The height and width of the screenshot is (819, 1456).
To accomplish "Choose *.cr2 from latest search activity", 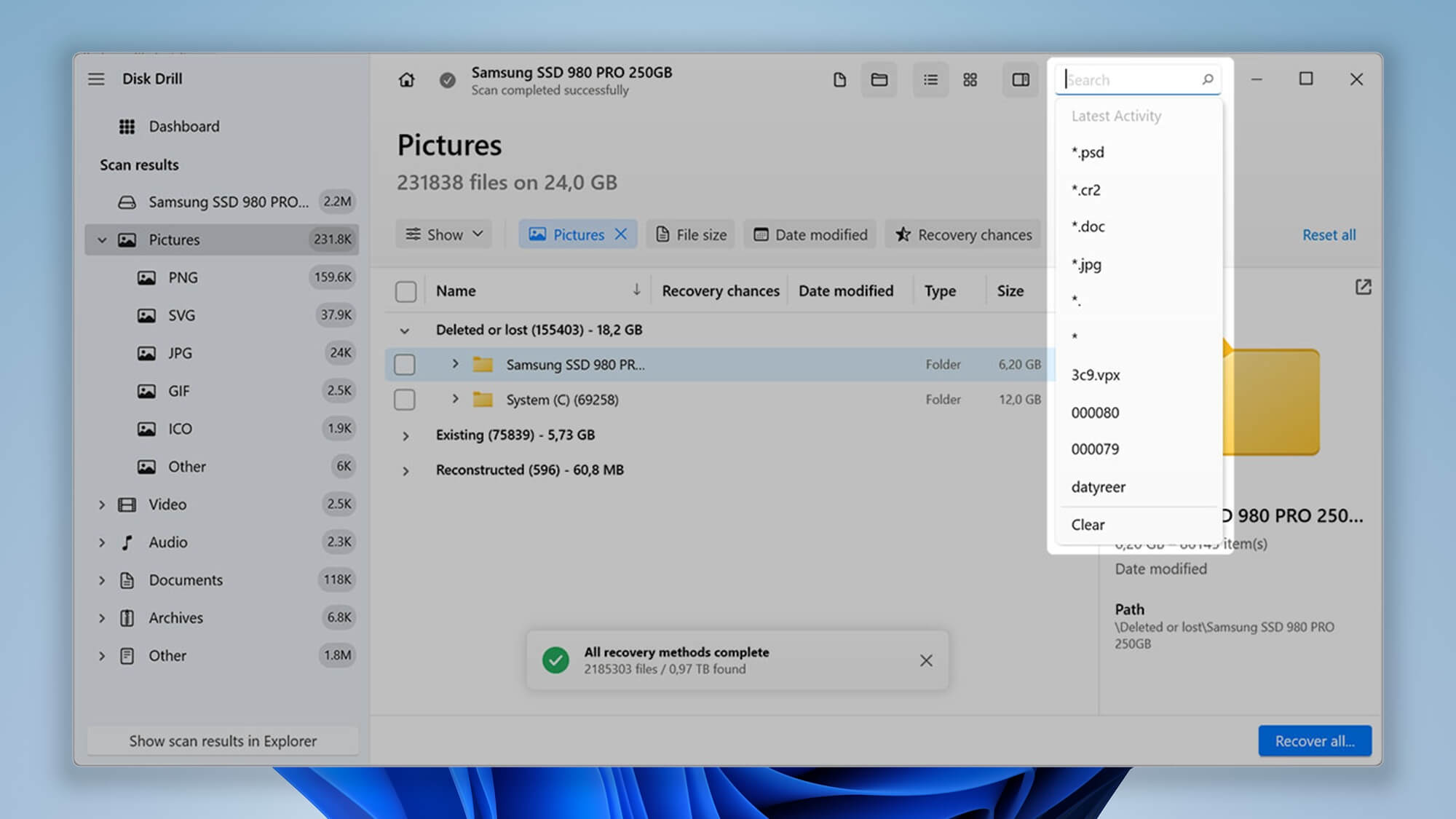I will (1139, 190).
